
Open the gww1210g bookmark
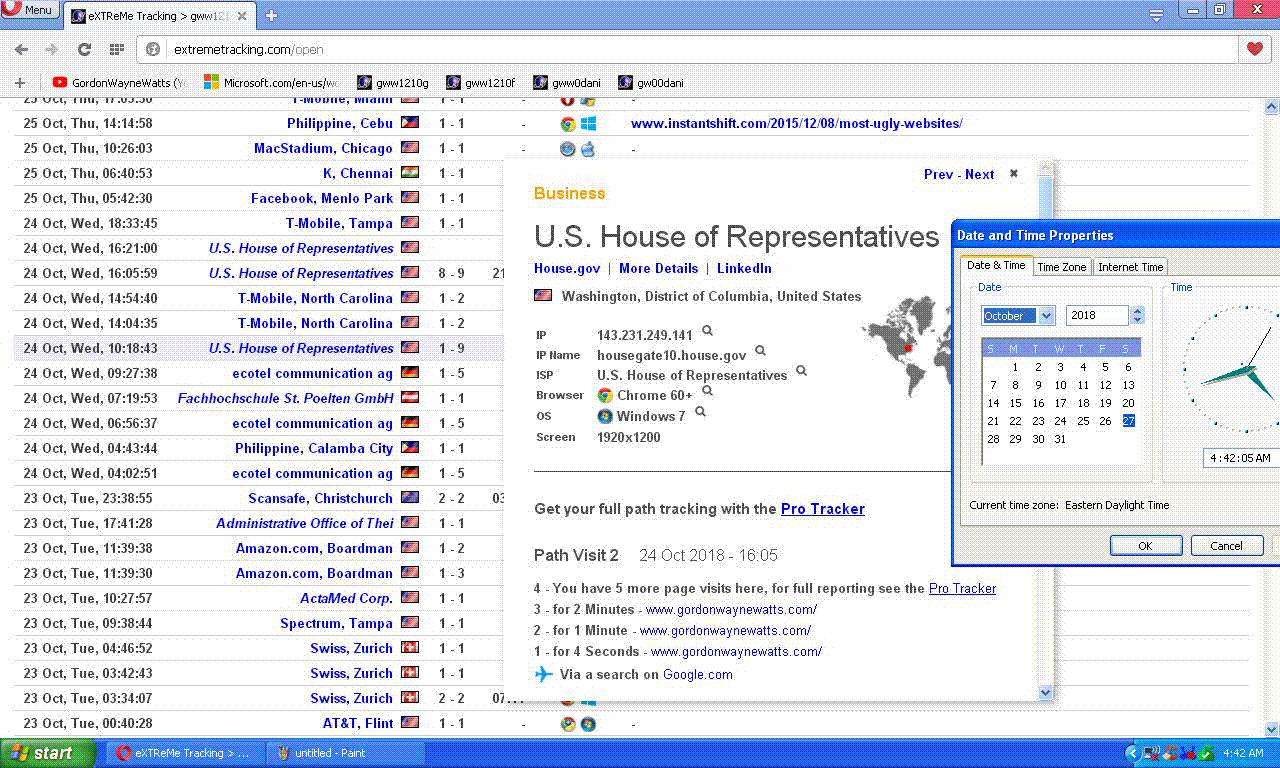click(393, 83)
